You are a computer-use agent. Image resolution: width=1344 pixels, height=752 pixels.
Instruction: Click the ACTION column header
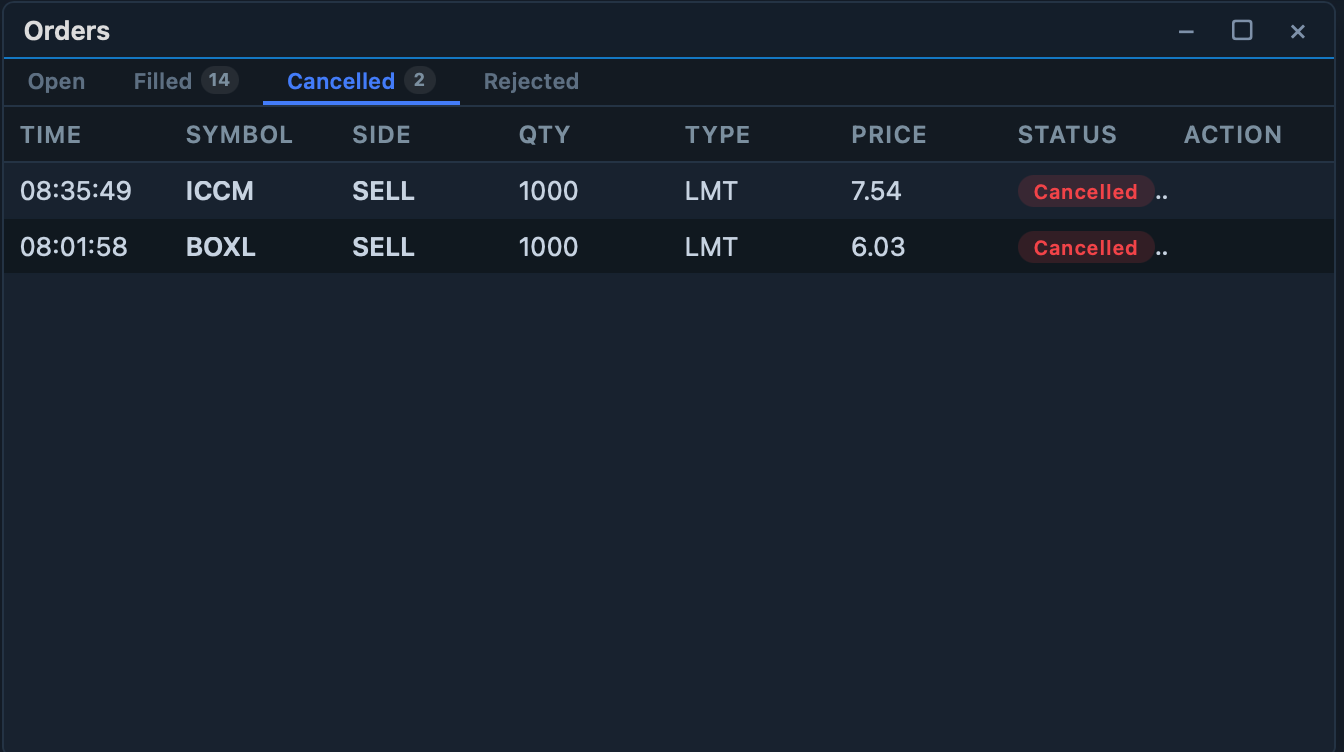[x=1233, y=135]
